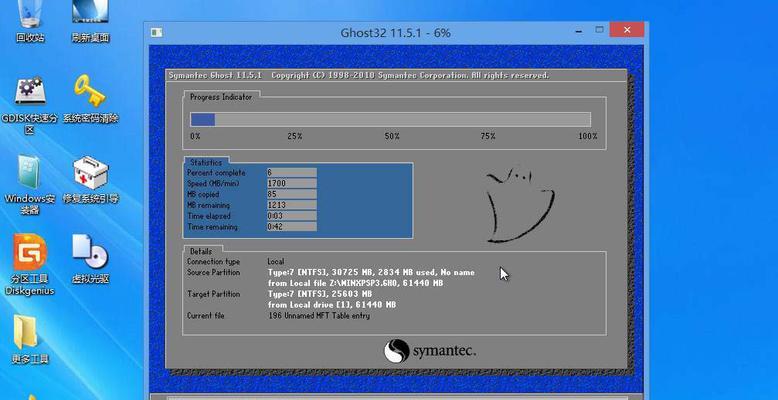778x400 pixels.
Task: Open 更多工具 folder icon
Action: pyautogui.click(x=30, y=339)
